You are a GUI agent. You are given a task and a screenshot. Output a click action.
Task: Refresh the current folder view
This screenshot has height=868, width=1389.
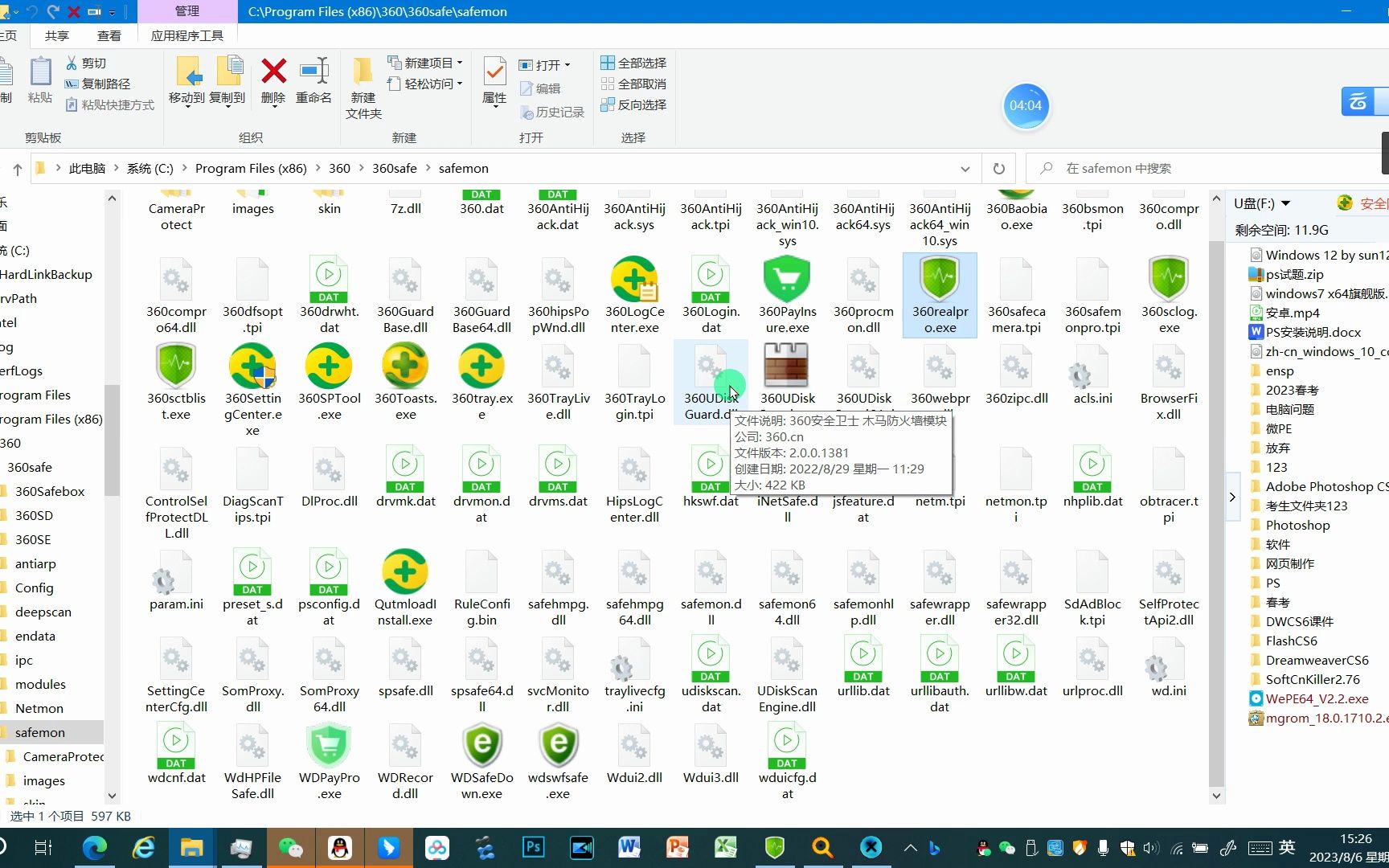pyautogui.click(x=998, y=169)
